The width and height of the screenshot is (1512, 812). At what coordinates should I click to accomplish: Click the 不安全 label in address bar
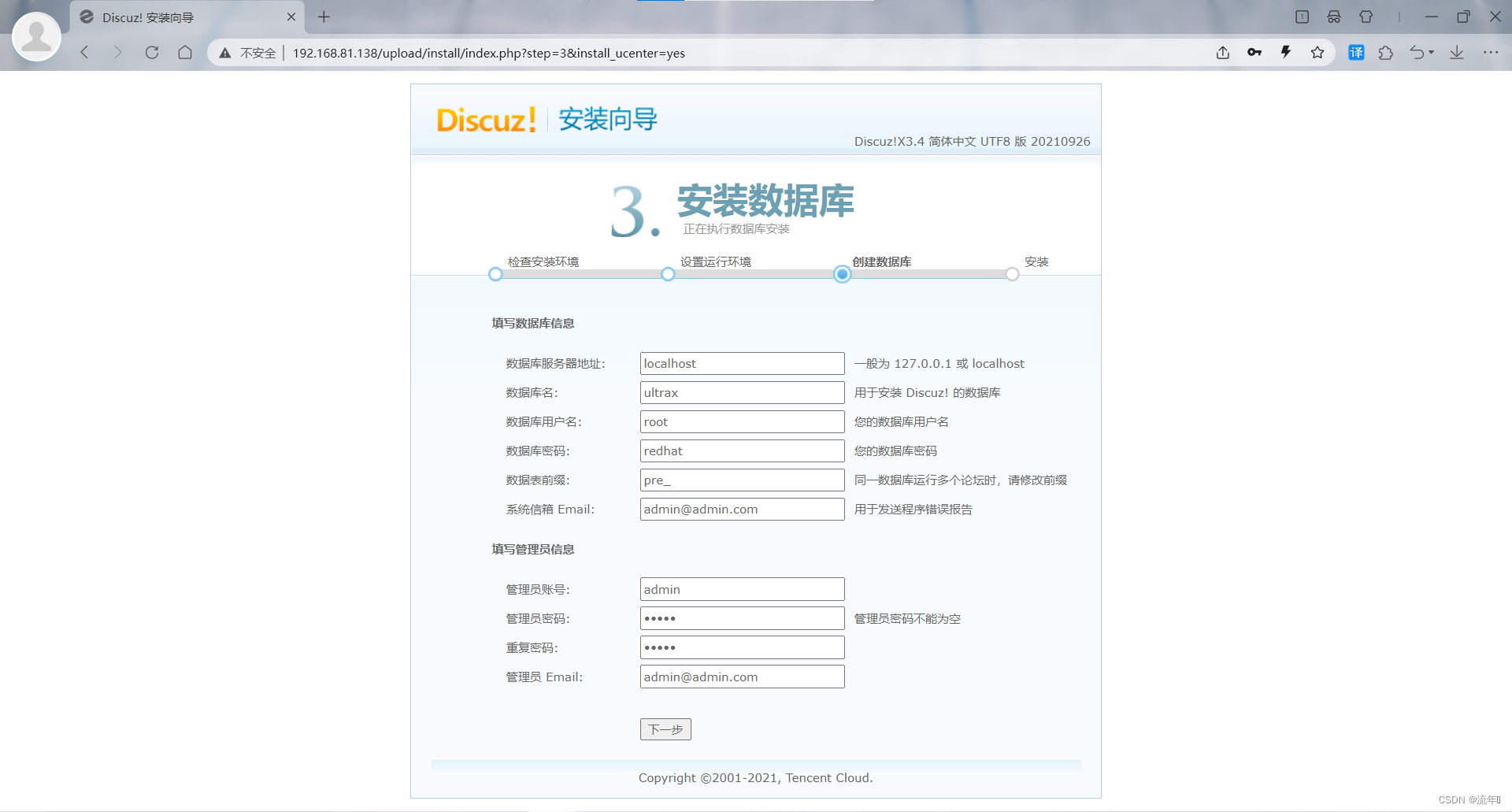click(258, 54)
